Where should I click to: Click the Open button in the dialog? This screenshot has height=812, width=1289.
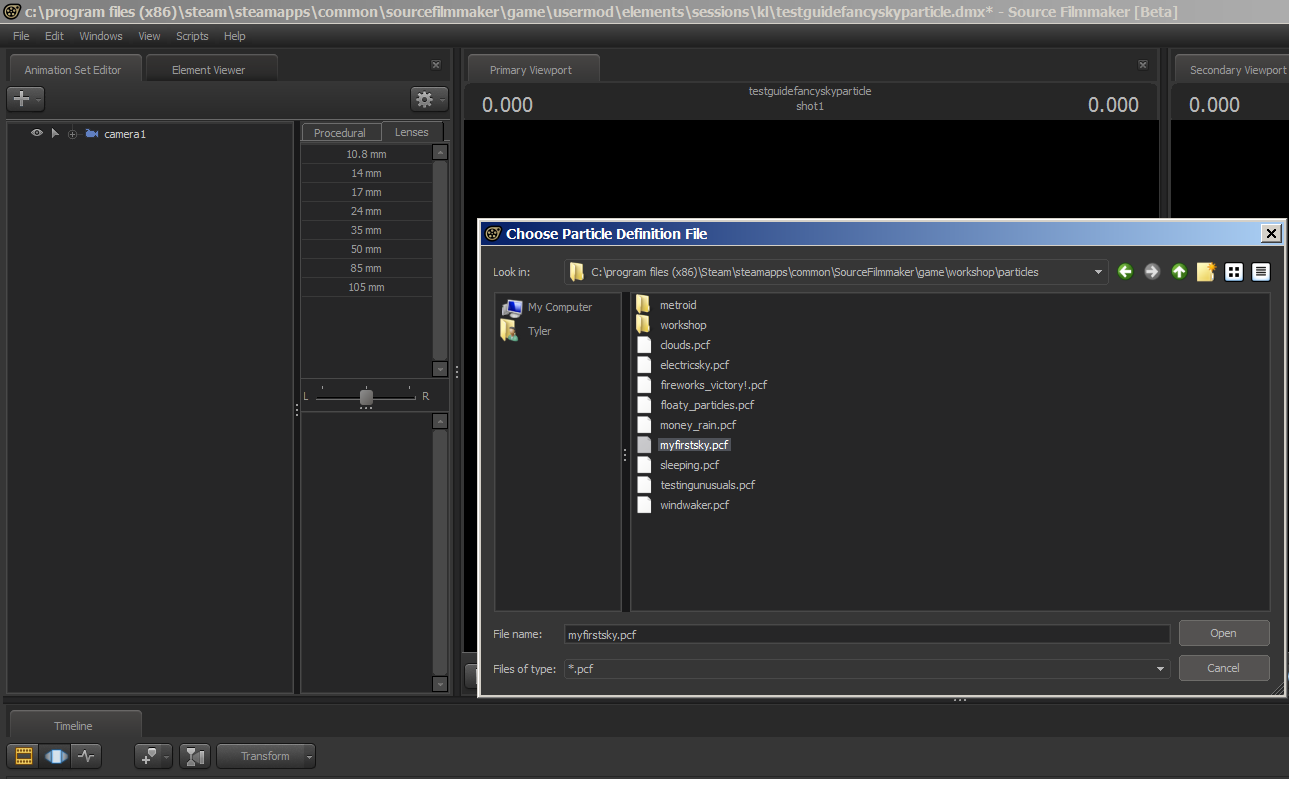1223,633
